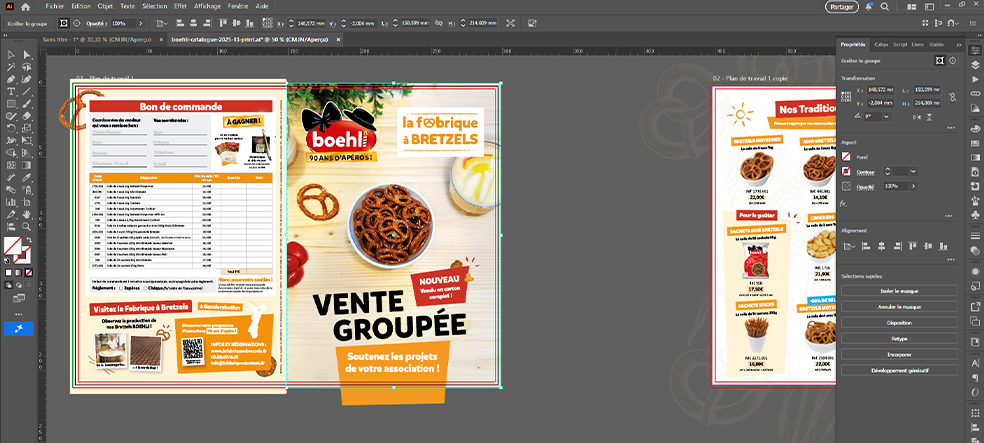This screenshot has width=984, height=443.
Task: Switch to Sans titre document tab
Action: pos(97,39)
